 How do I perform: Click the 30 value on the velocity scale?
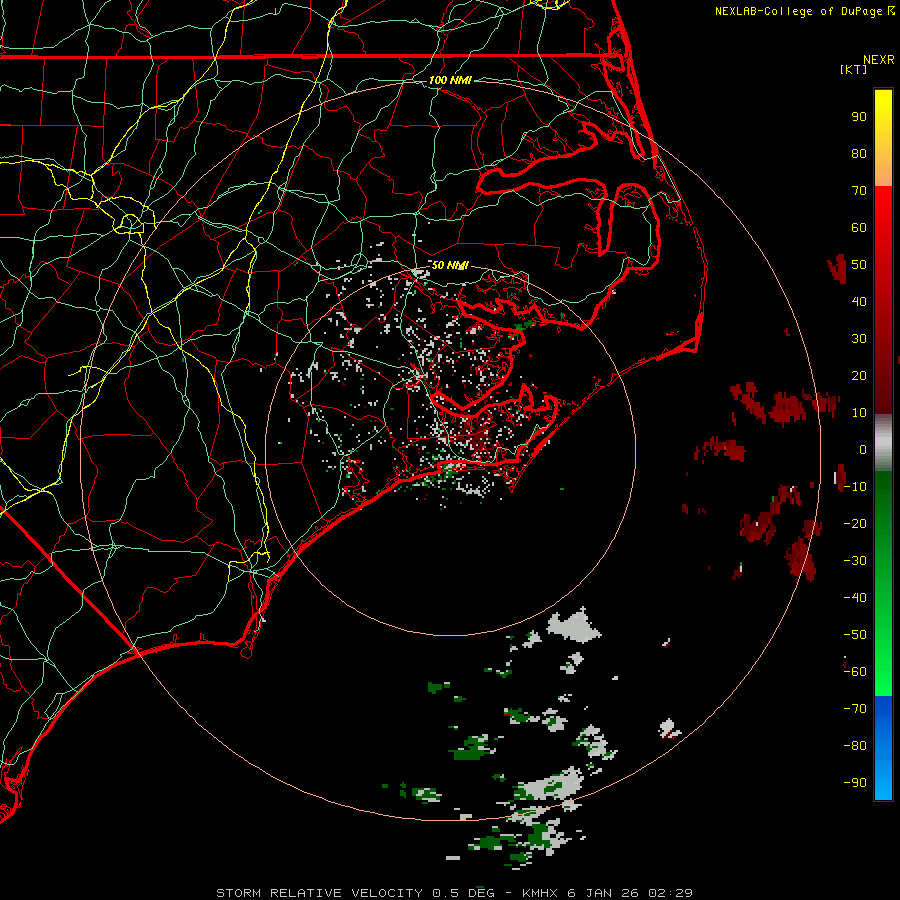coord(859,339)
